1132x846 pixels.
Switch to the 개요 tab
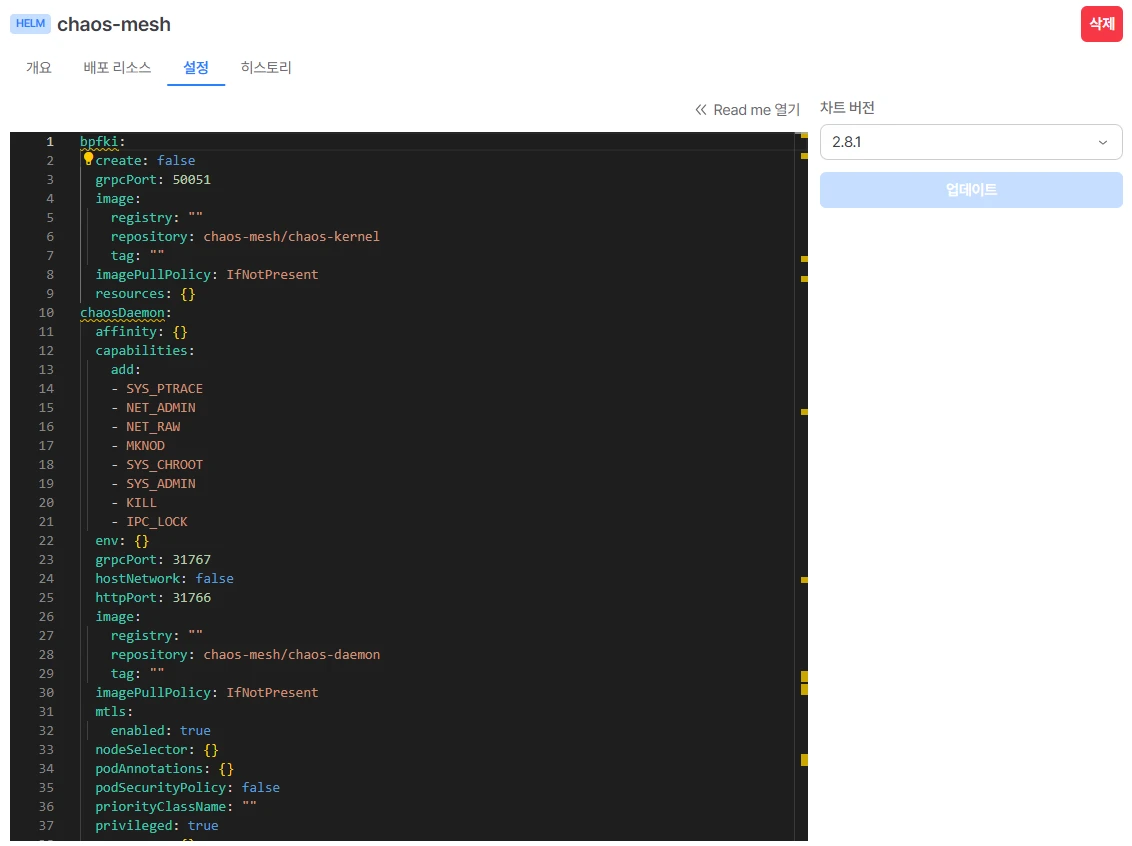[39, 67]
